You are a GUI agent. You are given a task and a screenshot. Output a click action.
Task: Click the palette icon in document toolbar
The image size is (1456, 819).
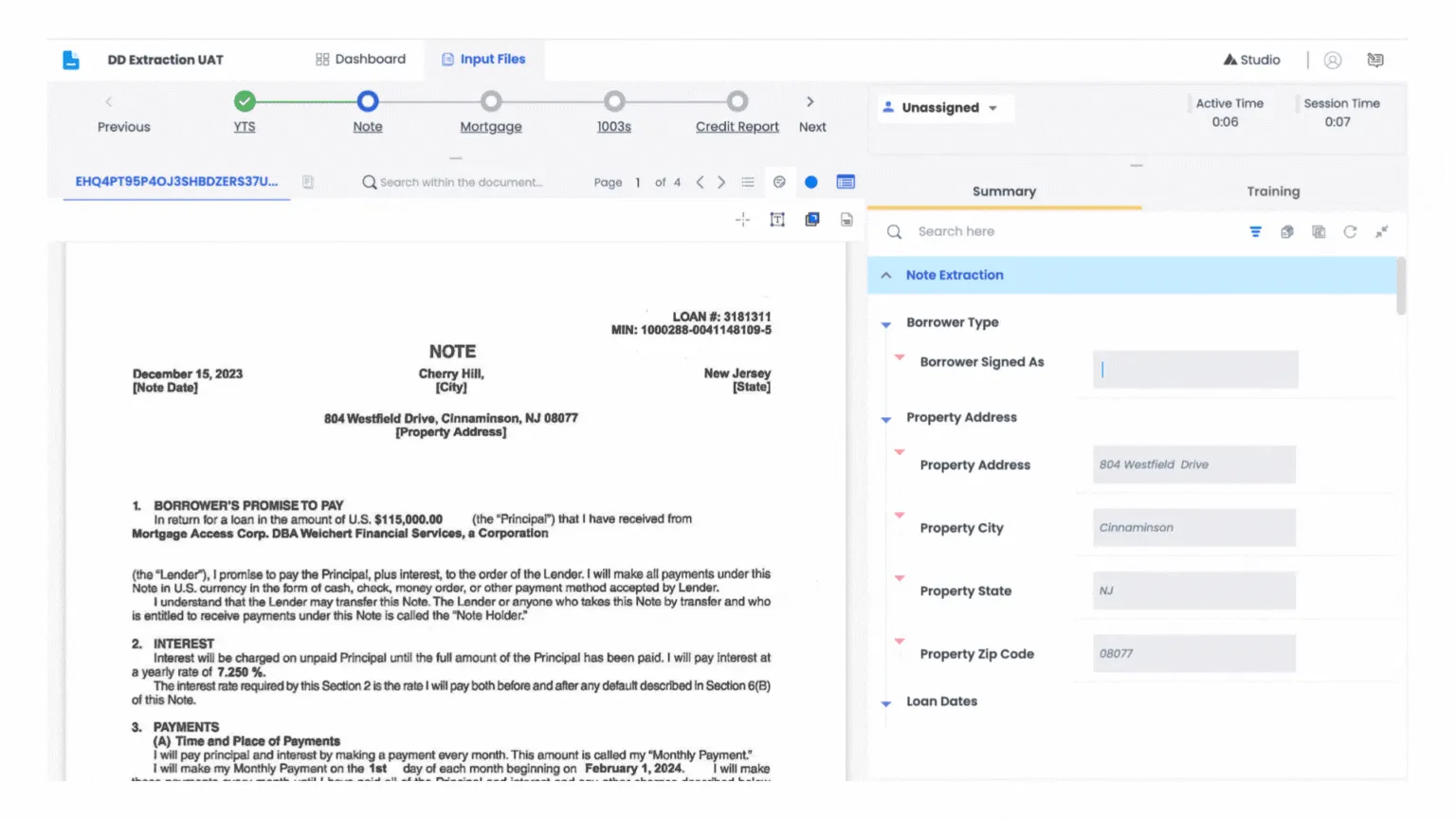[x=779, y=182]
